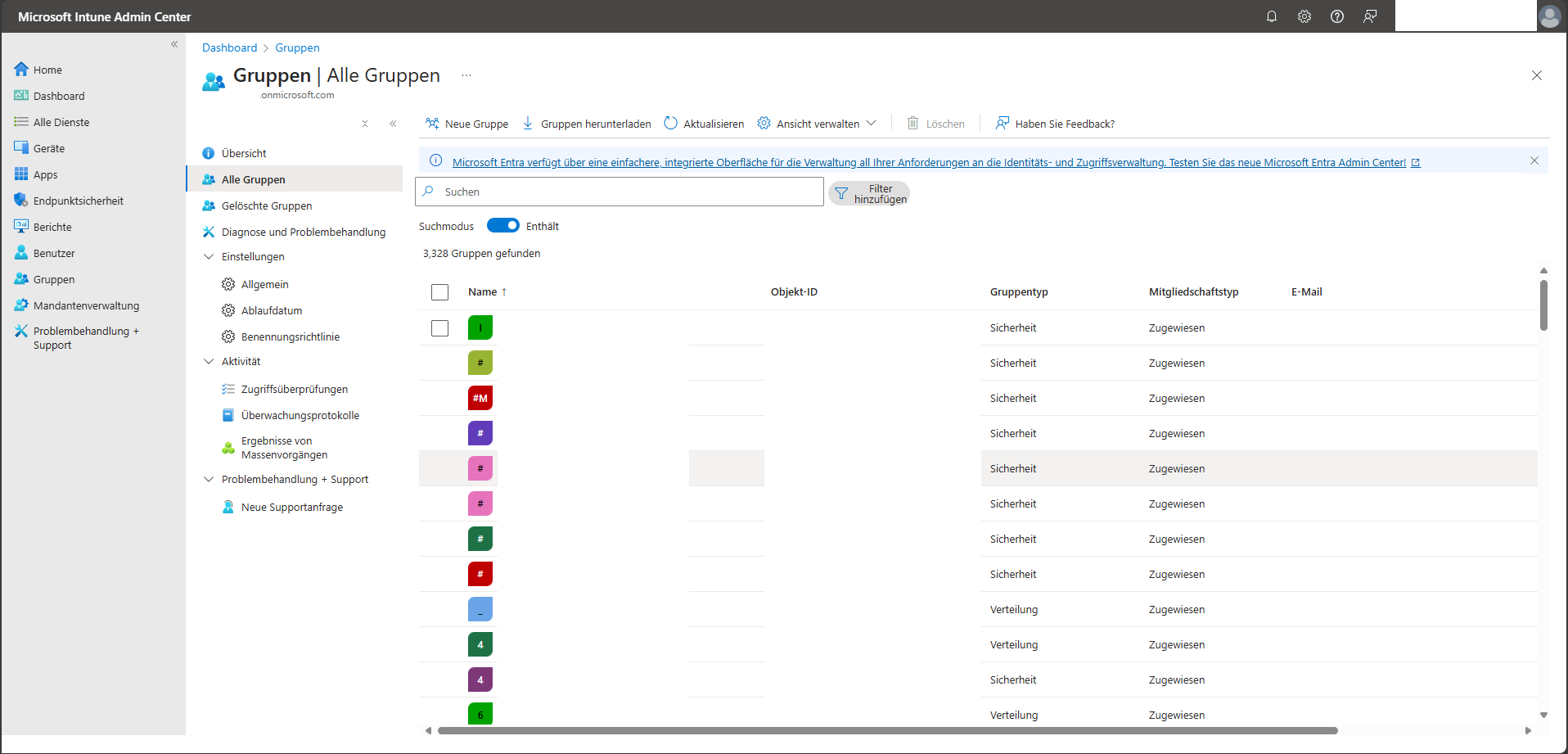This screenshot has height=754, width=1568.
Task: Click the red #M group avatar
Action: [480, 398]
